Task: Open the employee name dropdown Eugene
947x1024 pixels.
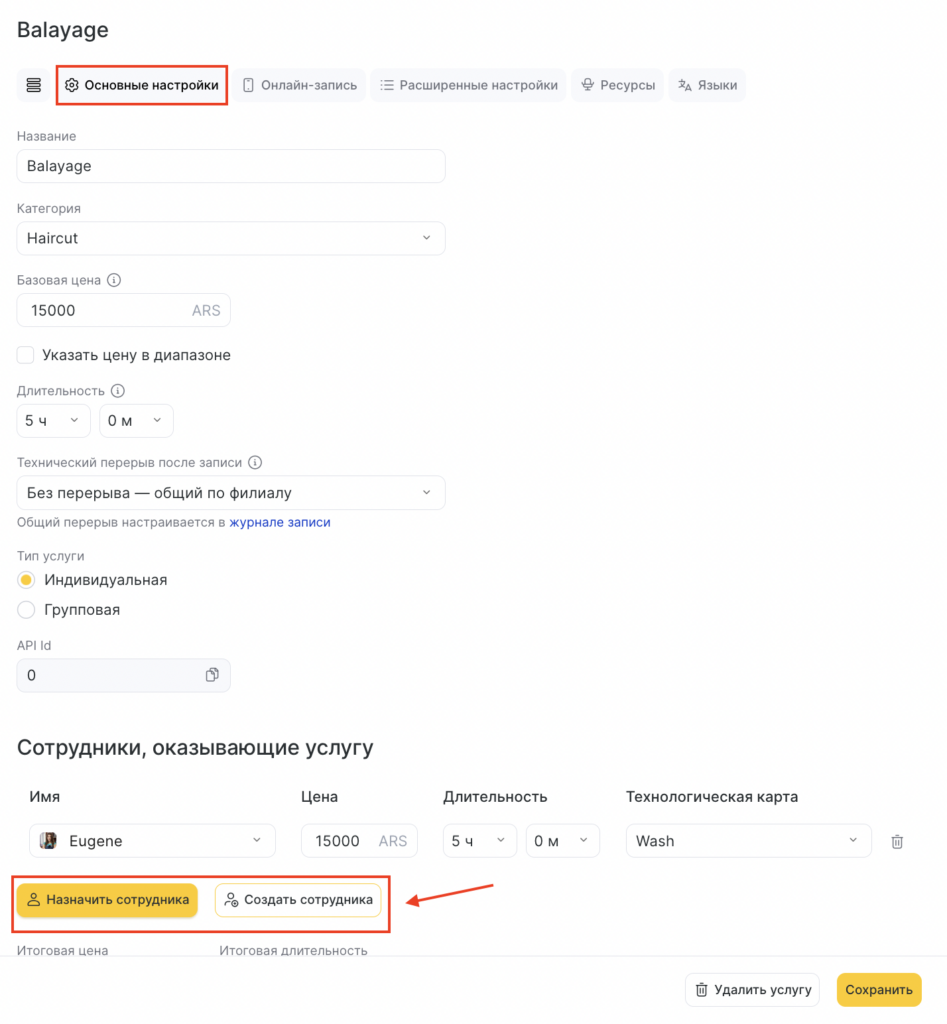Action: (152, 841)
